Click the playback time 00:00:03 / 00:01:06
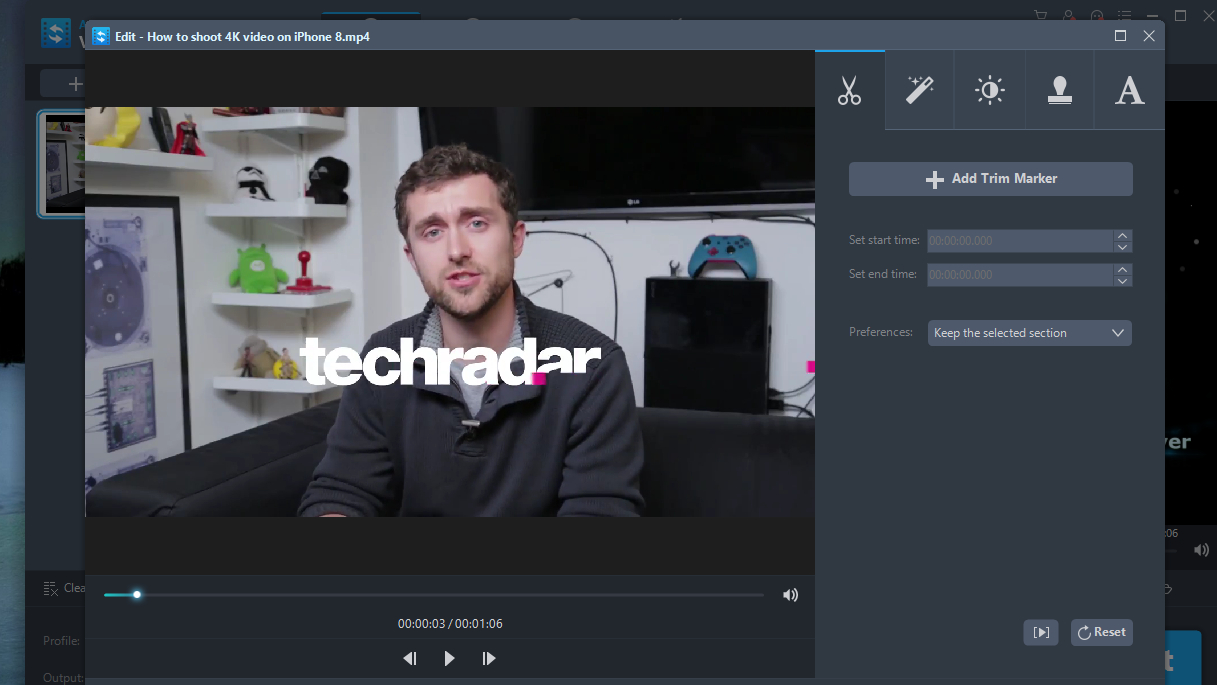 click(x=450, y=624)
